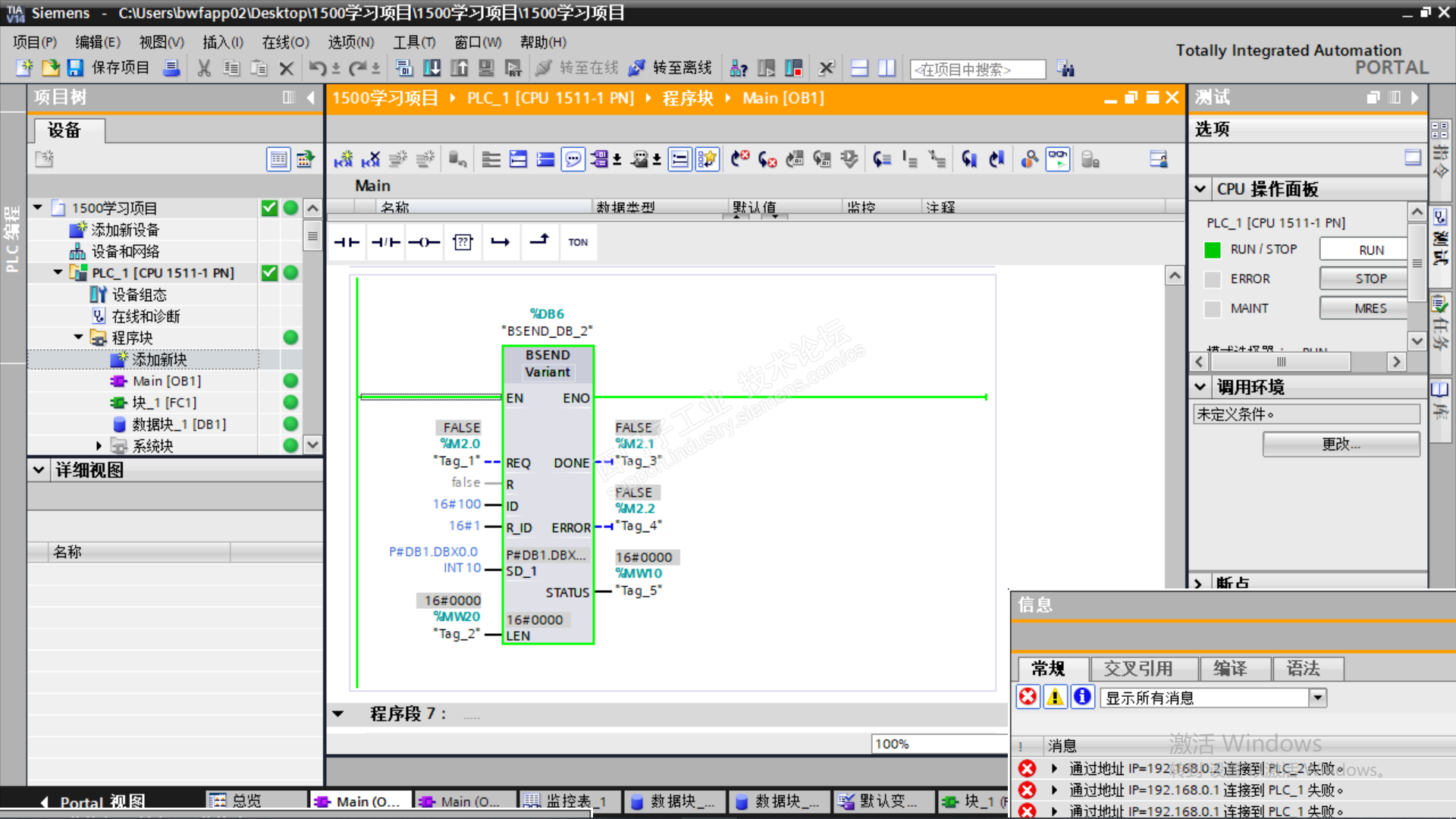The width and height of the screenshot is (1456, 819).
Task: Click the Save project floppy disk icon
Action: 75,68
